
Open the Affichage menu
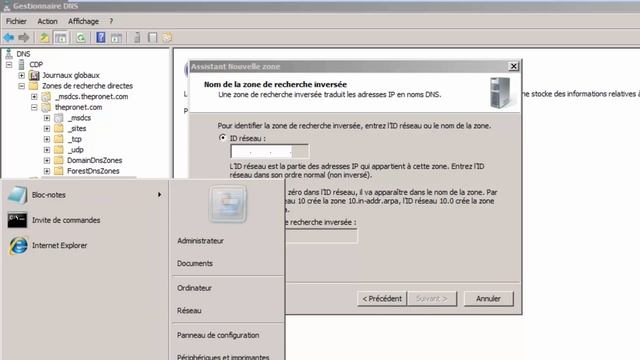pyautogui.click(x=83, y=21)
